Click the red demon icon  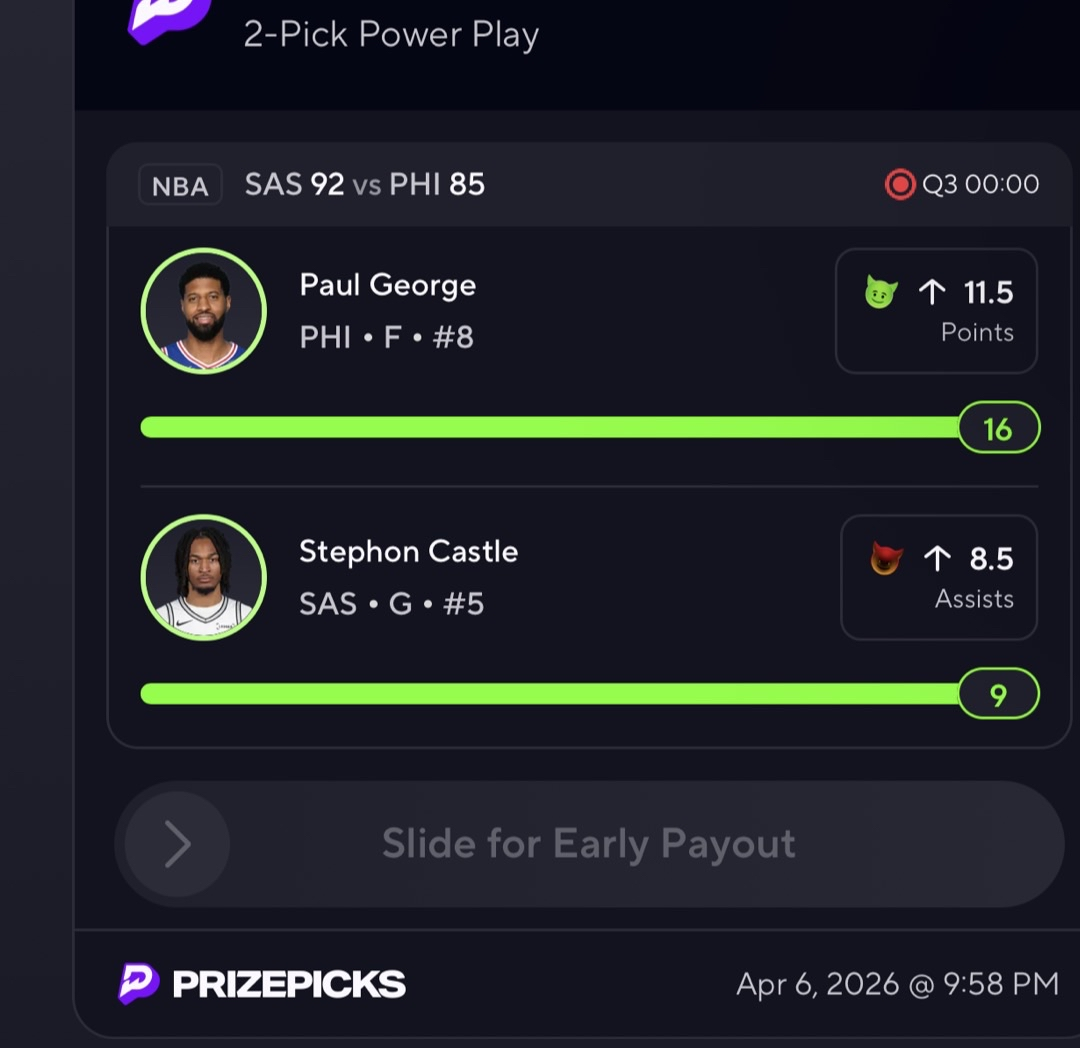tap(886, 558)
